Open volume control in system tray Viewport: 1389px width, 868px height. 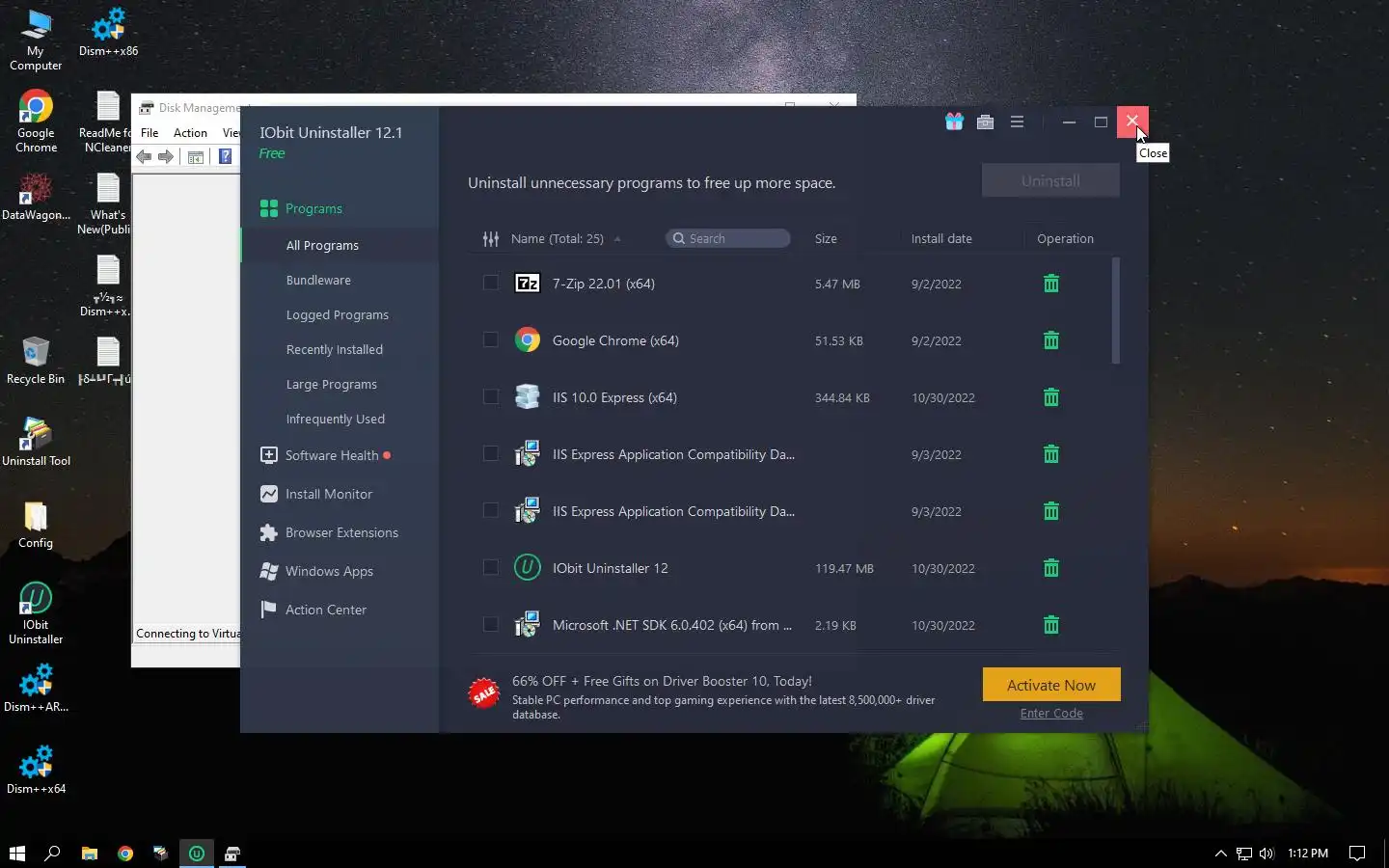coord(1266,853)
